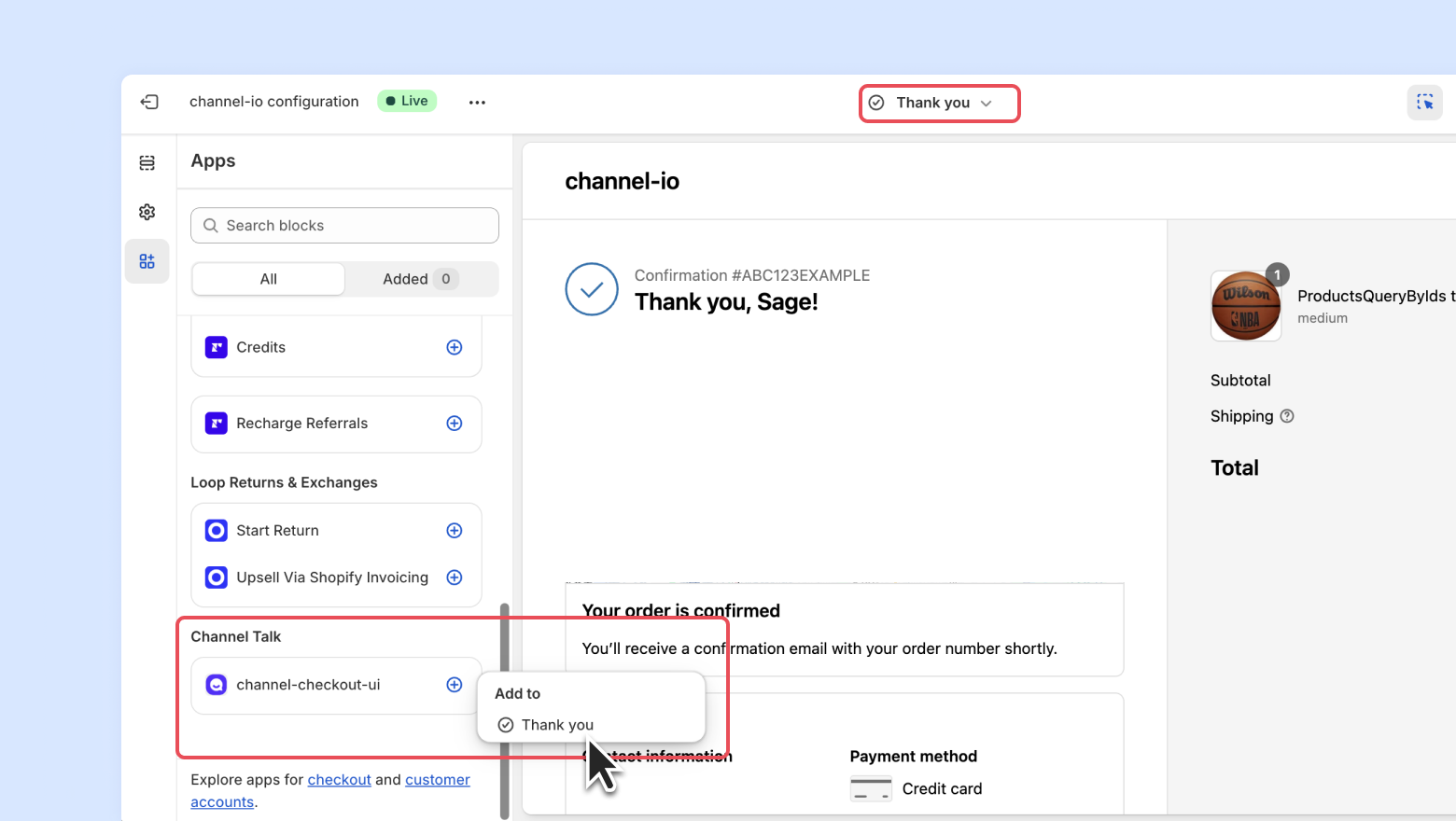This screenshot has height=821, width=1456.
Task: Toggle the inspector selection tool icon
Action: pos(1424,103)
